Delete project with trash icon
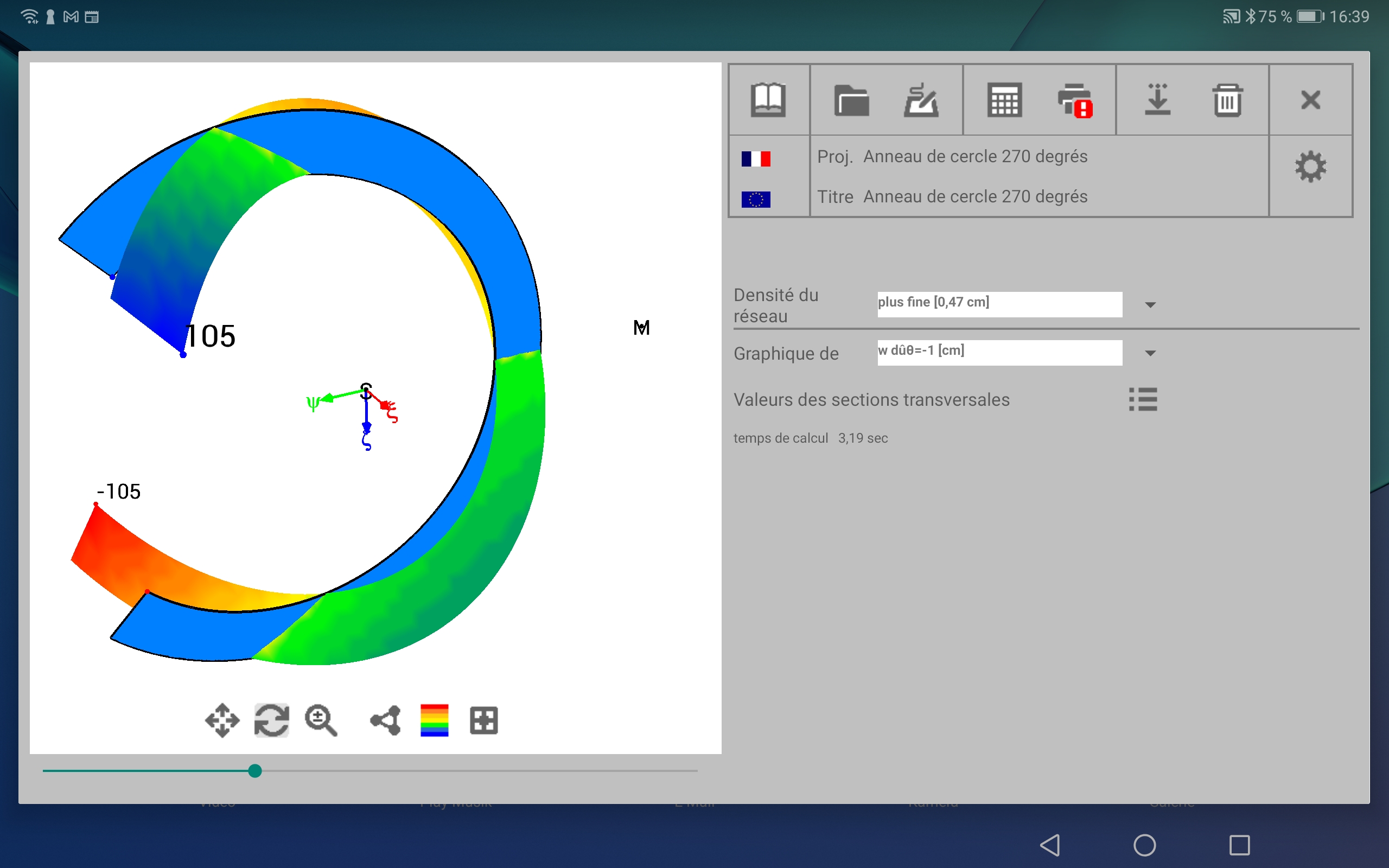 click(1227, 100)
